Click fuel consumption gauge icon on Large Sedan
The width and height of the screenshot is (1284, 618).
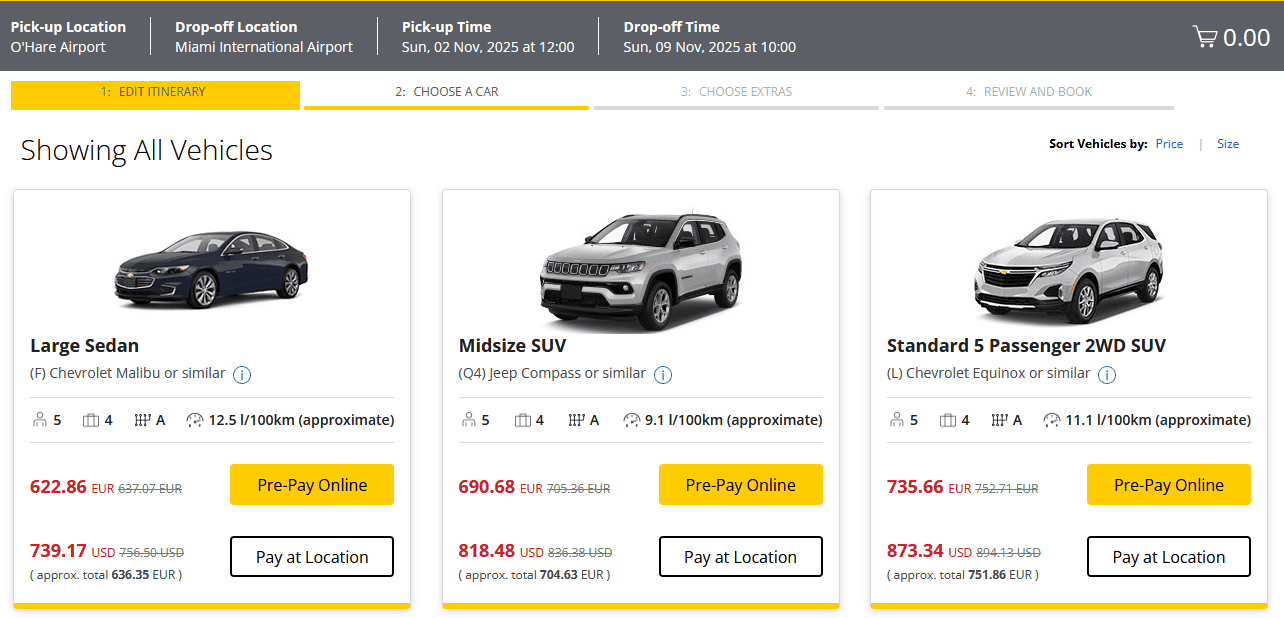(195, 420)
